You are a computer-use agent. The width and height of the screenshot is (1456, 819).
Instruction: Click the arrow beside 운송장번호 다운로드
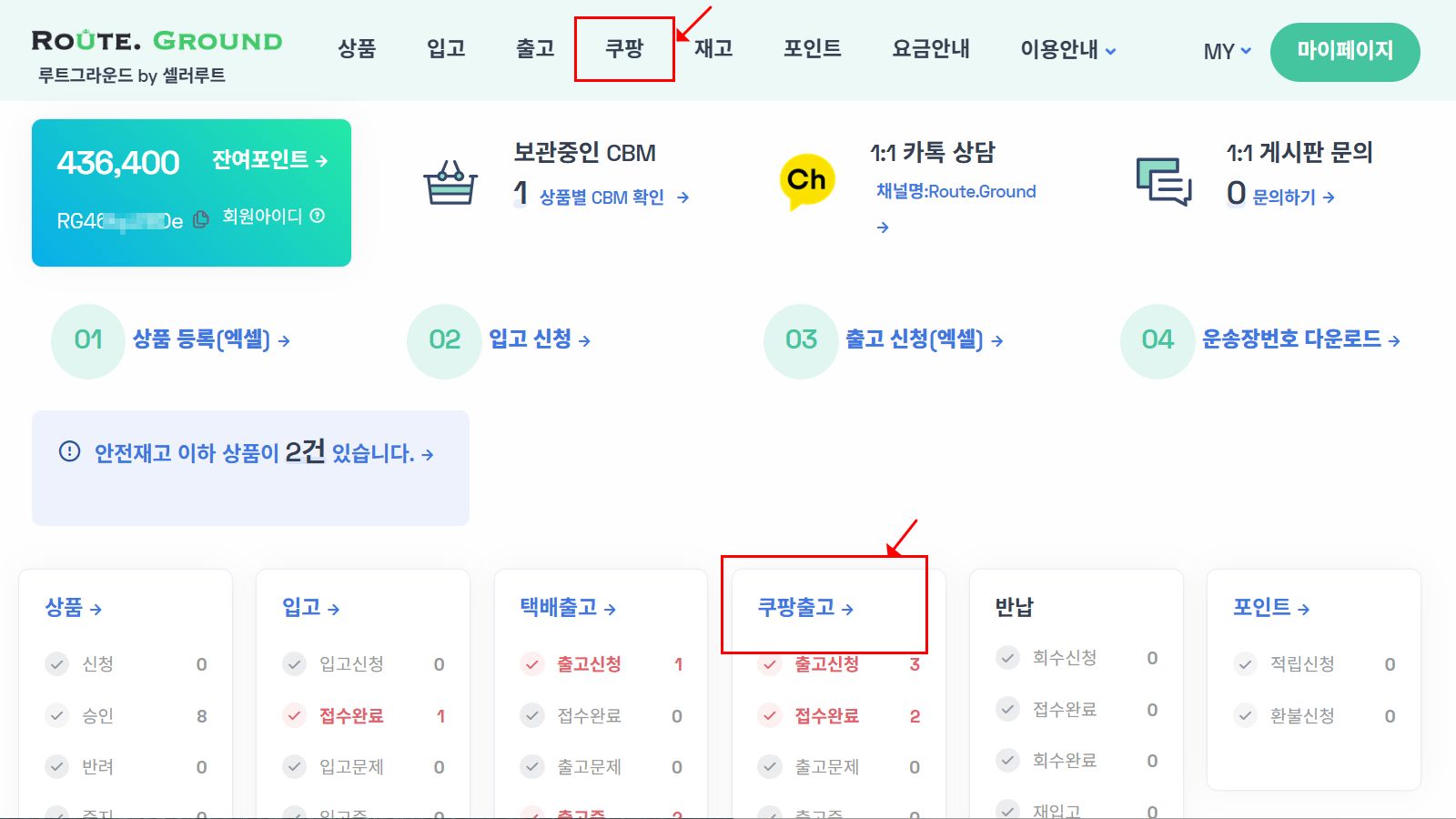click(1395, 340)
